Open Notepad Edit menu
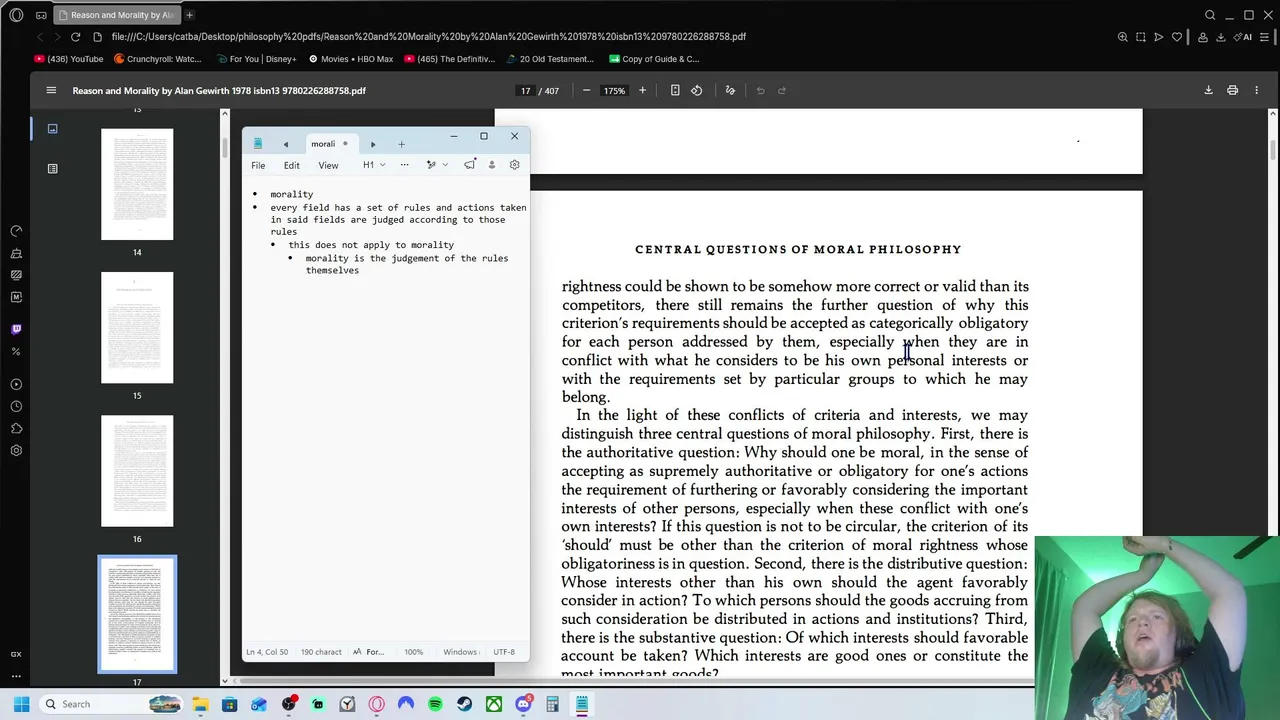 [291, 165]
